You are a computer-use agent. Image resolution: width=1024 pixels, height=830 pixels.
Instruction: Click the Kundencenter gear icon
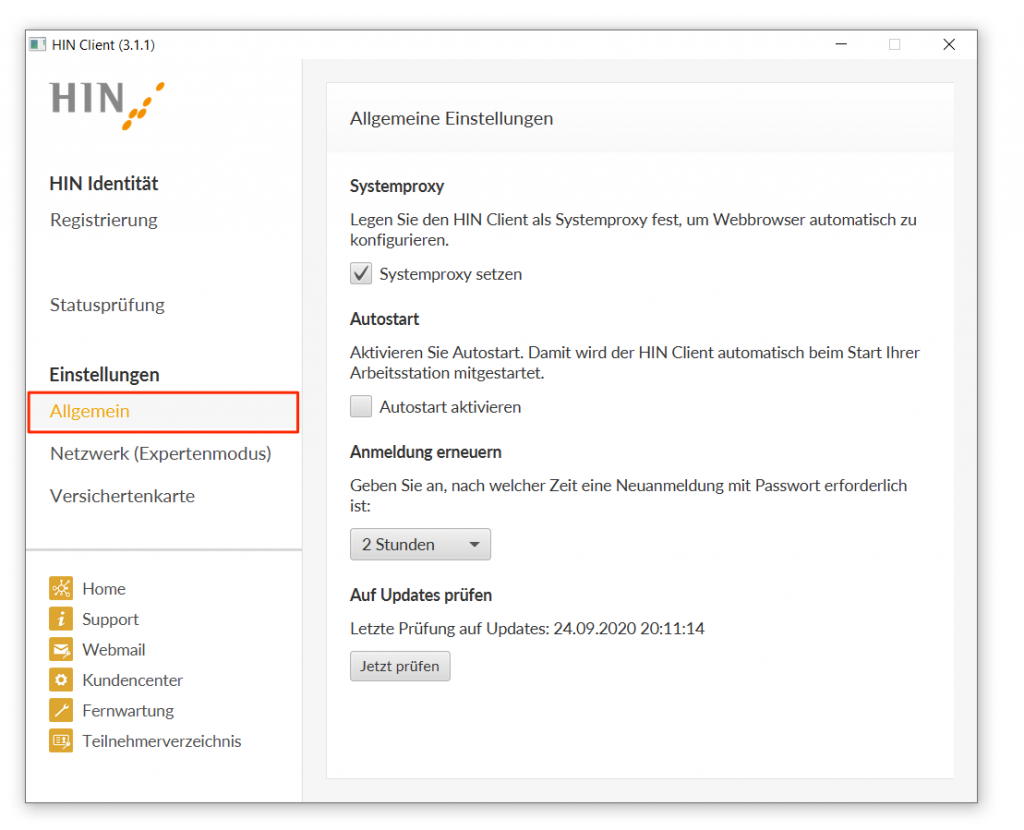click(61, 680)
